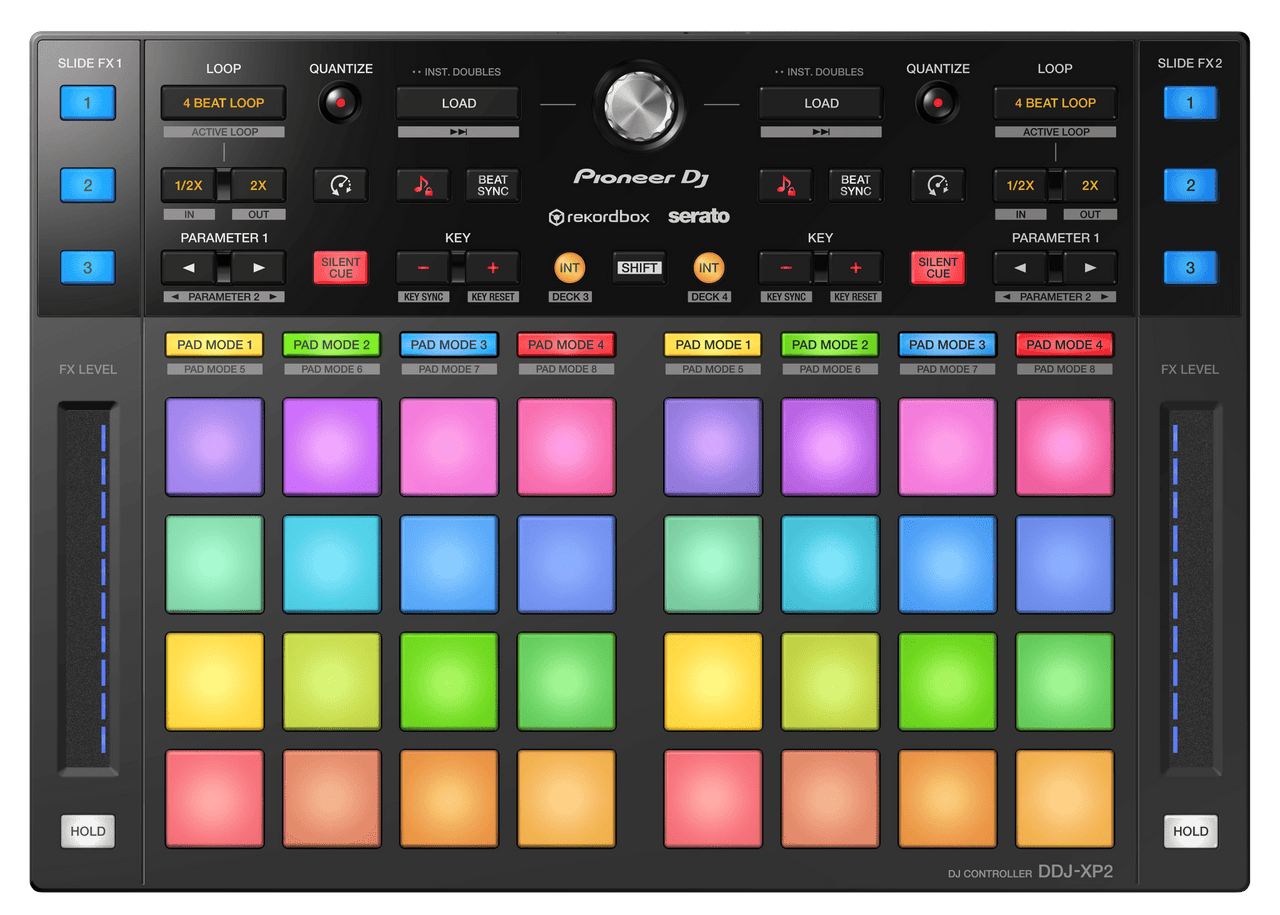Push the right deck Parameter 1 left arrow
Screen dimensions: 1280x915
[1021, 268]
